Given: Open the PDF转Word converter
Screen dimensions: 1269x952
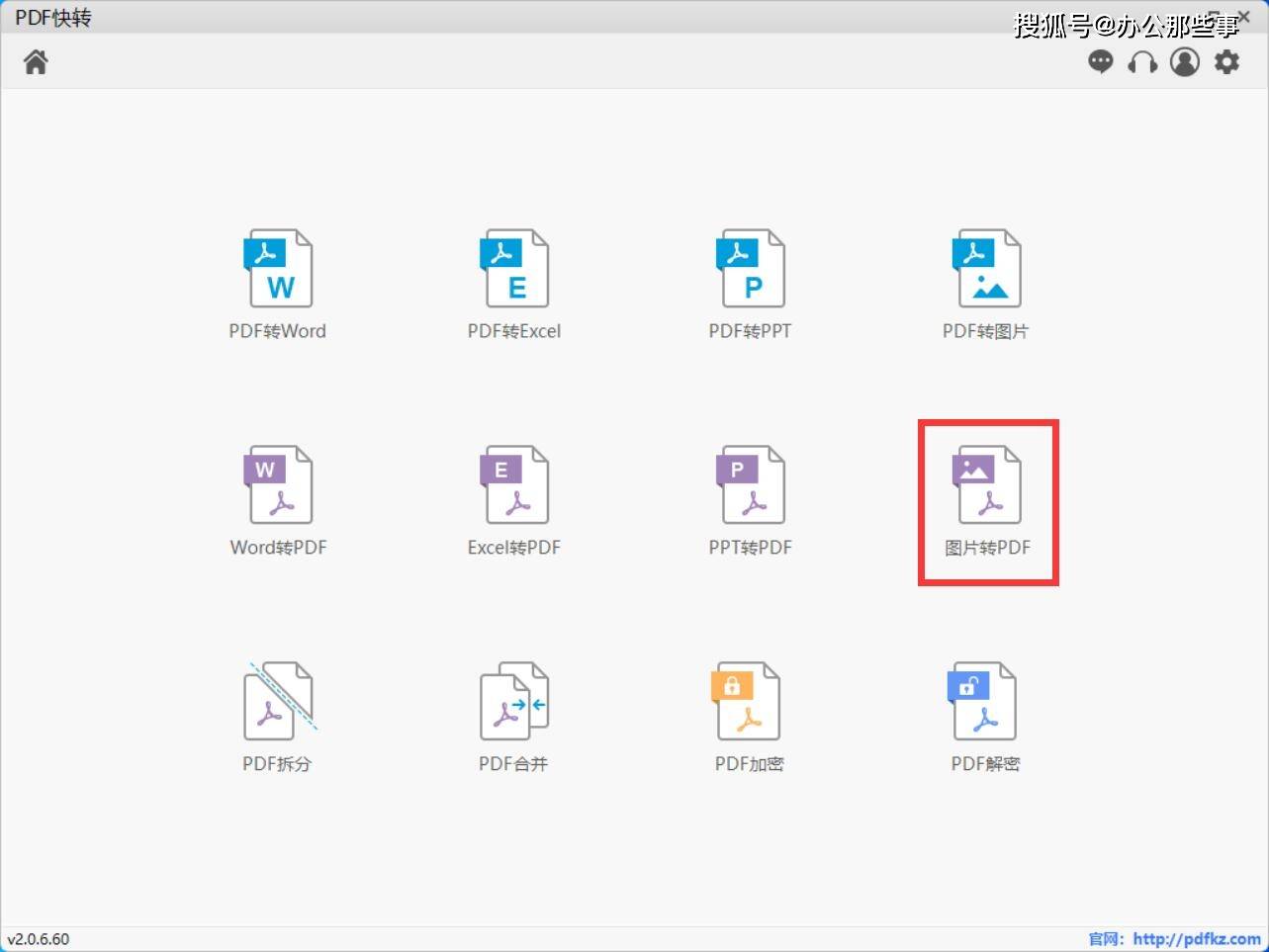Looking at the screenshot, I should [278, 286].
